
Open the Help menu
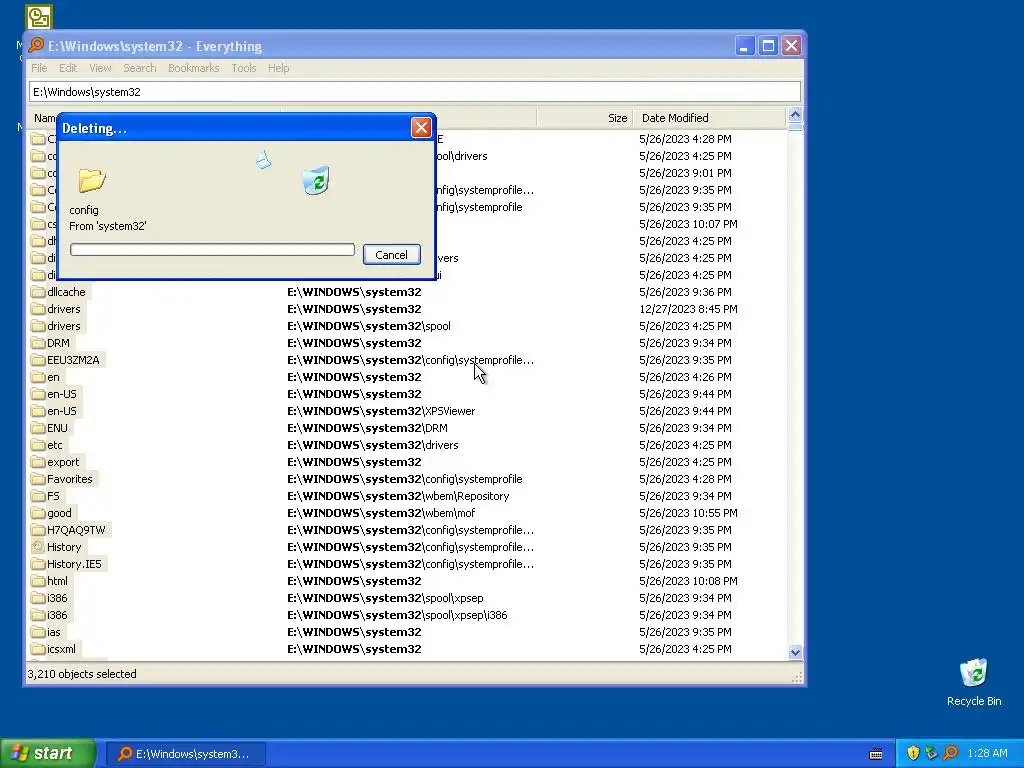coord(278,68)
